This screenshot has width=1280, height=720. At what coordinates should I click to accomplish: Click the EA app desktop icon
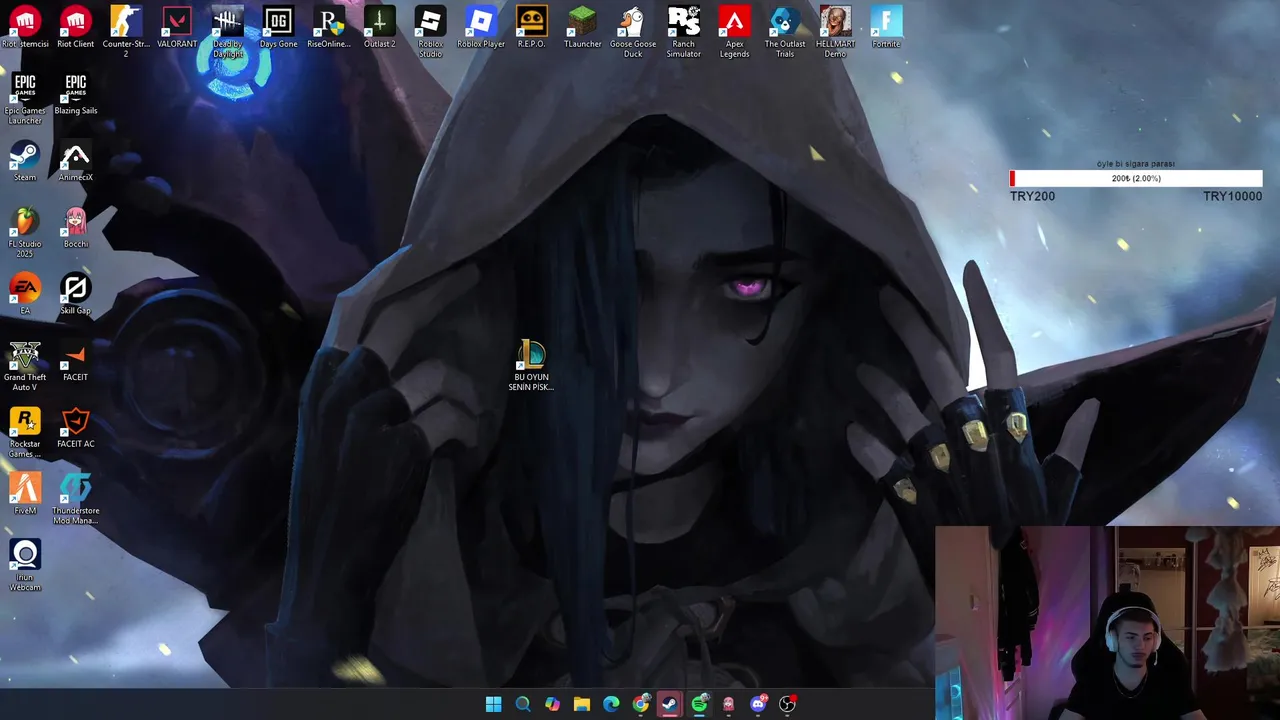pyautogui.click(x=25, y=294)
